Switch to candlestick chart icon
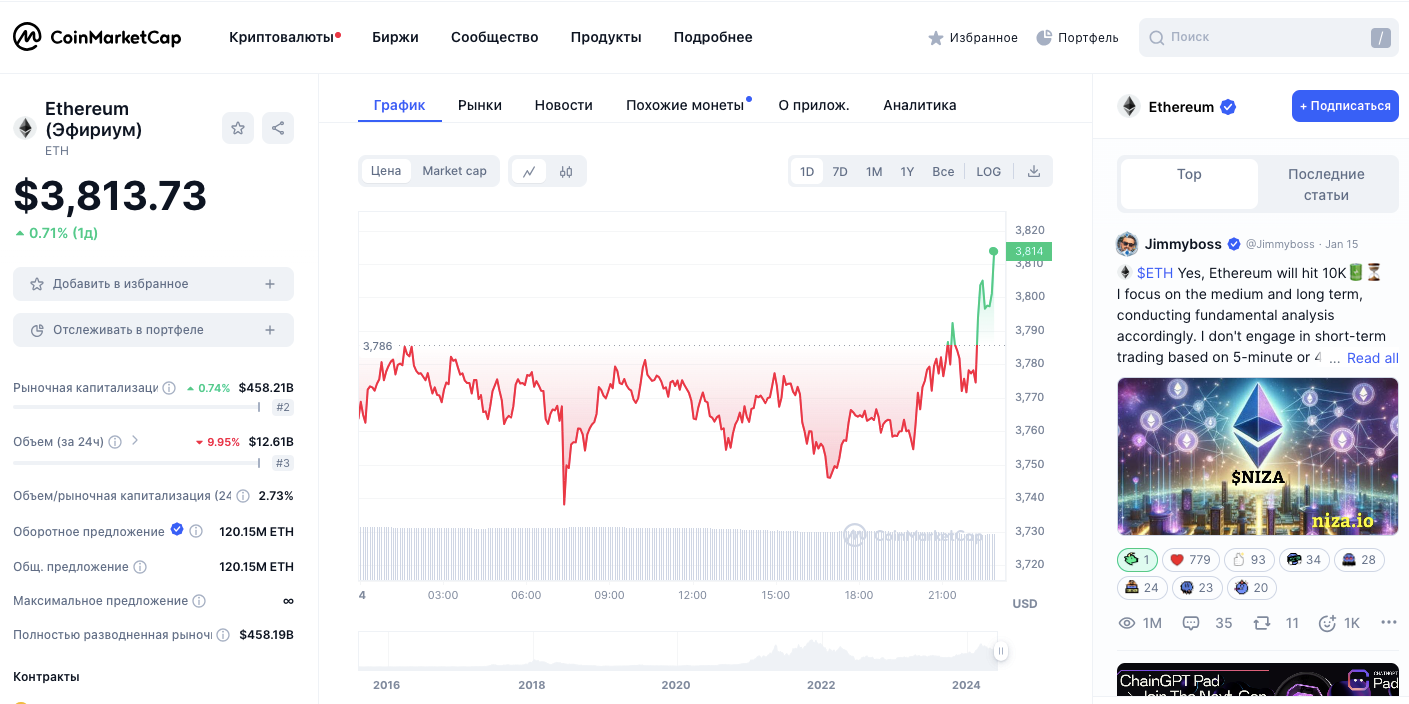Image resolution: width=1409 pixels, height=704 pixels. pyautogui.click(x=566, y=171)
